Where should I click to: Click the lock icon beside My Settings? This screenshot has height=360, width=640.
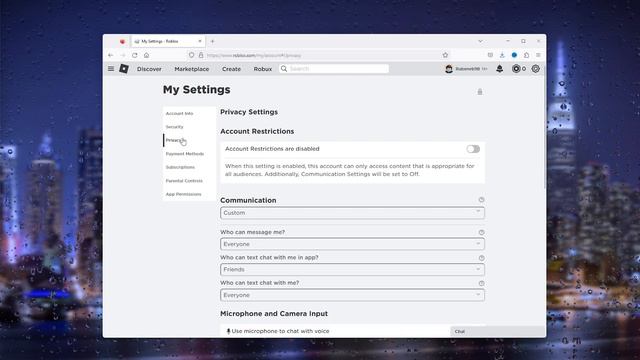coord(480,92)
